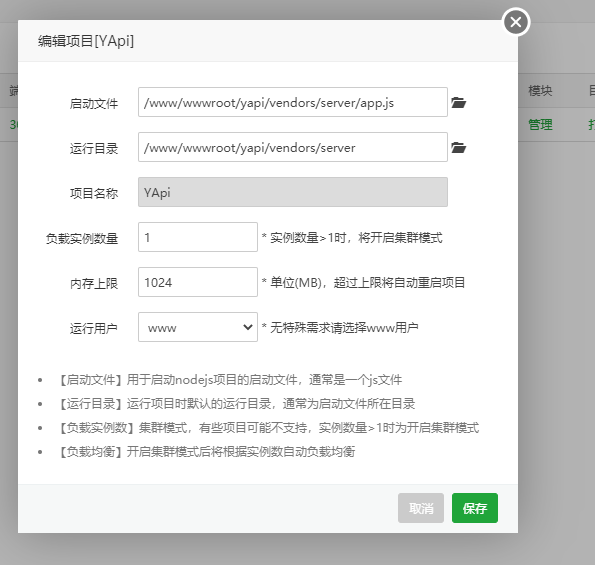Click the 【负载均衡】 help note

[205, 452]
